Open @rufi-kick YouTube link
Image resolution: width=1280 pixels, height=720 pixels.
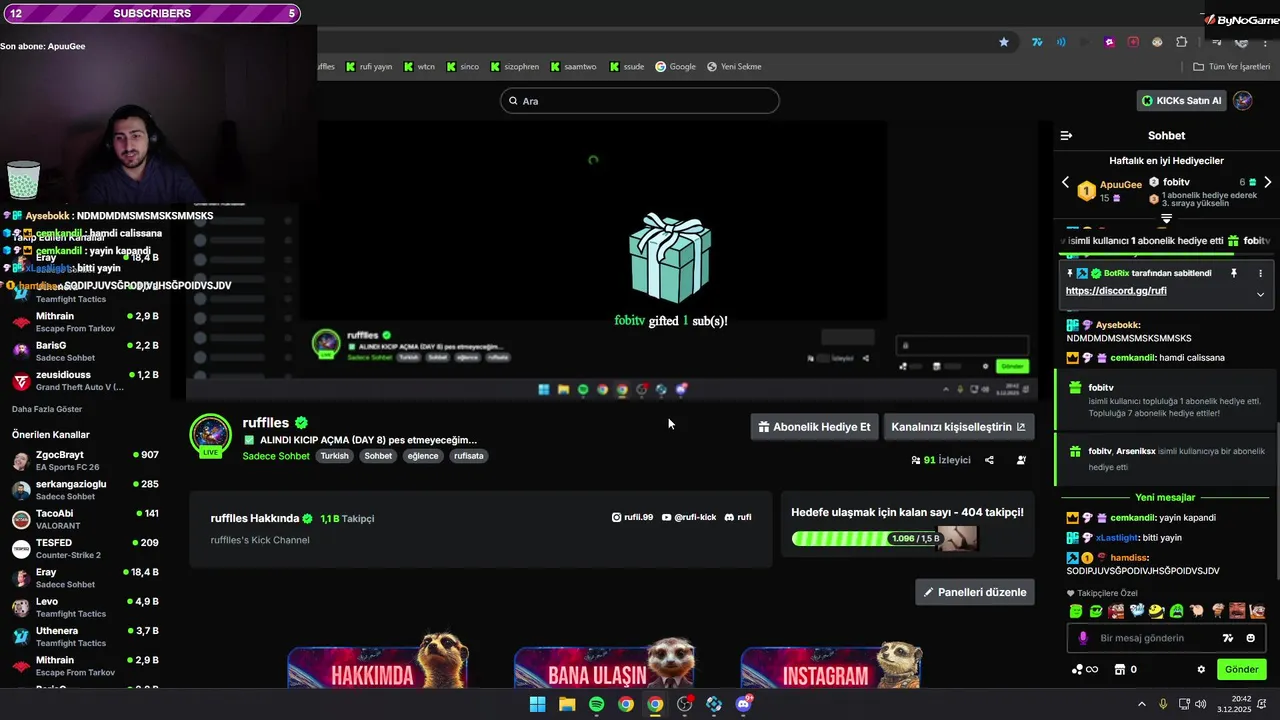[x=689, y=517]
